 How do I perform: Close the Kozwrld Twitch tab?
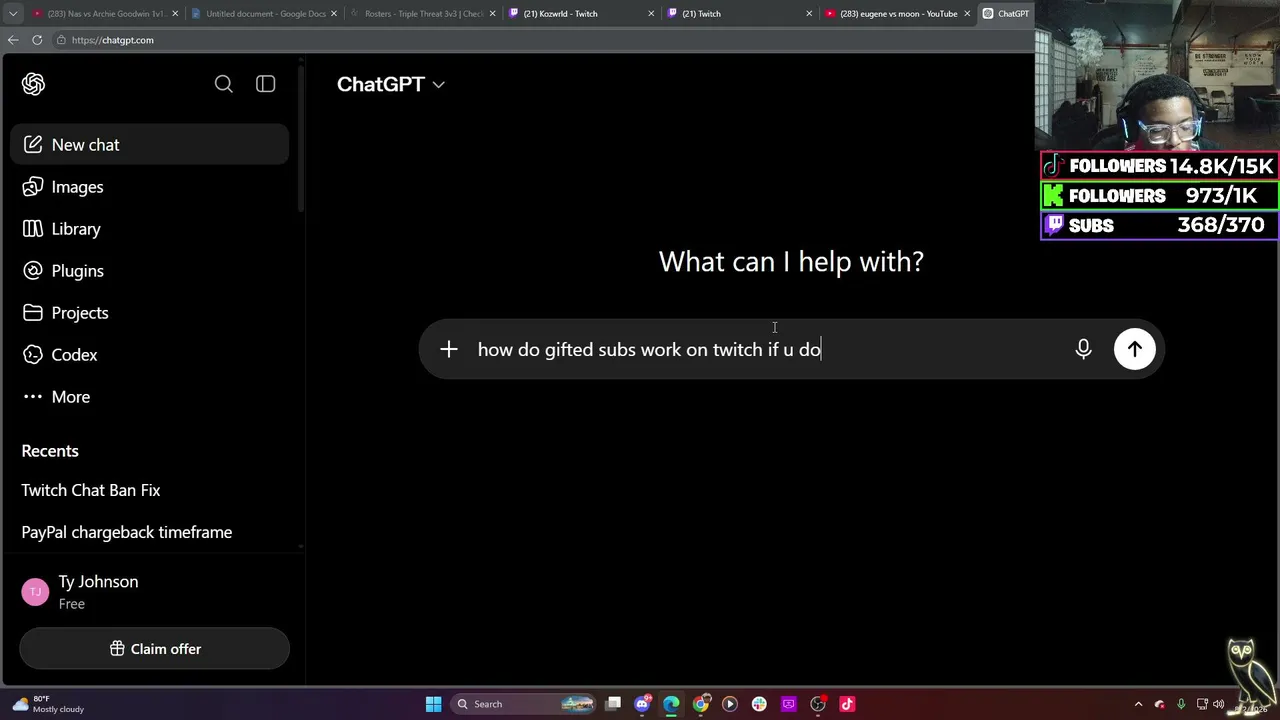[651, 14]
